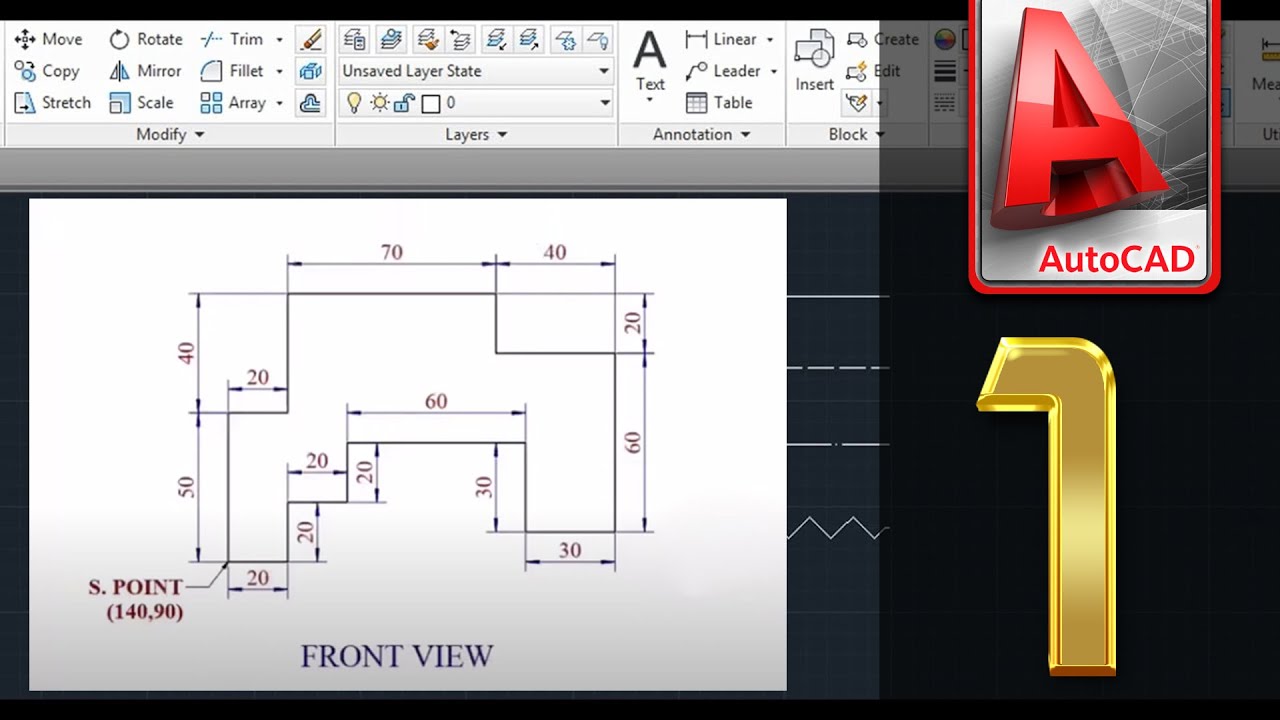This screenshot has height=720, width=1280.
Task: Click the Layer Freeze icon
Action: pos(565,39)
